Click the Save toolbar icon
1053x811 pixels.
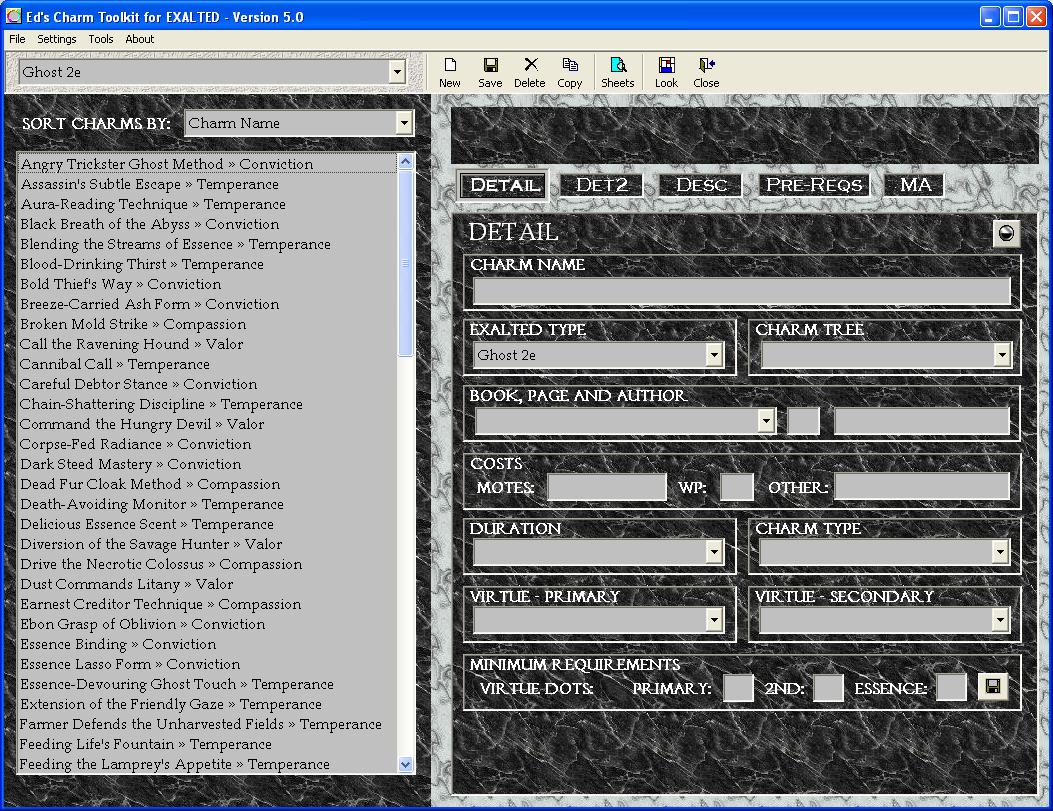(x=490, y=72)
